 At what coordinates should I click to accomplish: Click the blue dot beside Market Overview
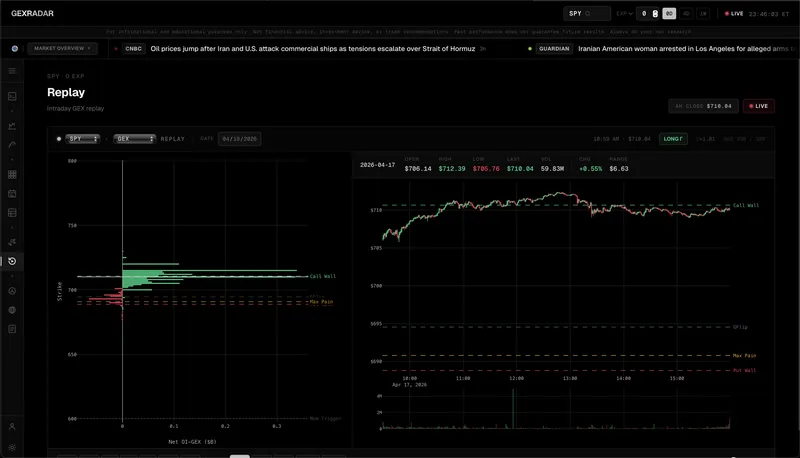(15, 48)
